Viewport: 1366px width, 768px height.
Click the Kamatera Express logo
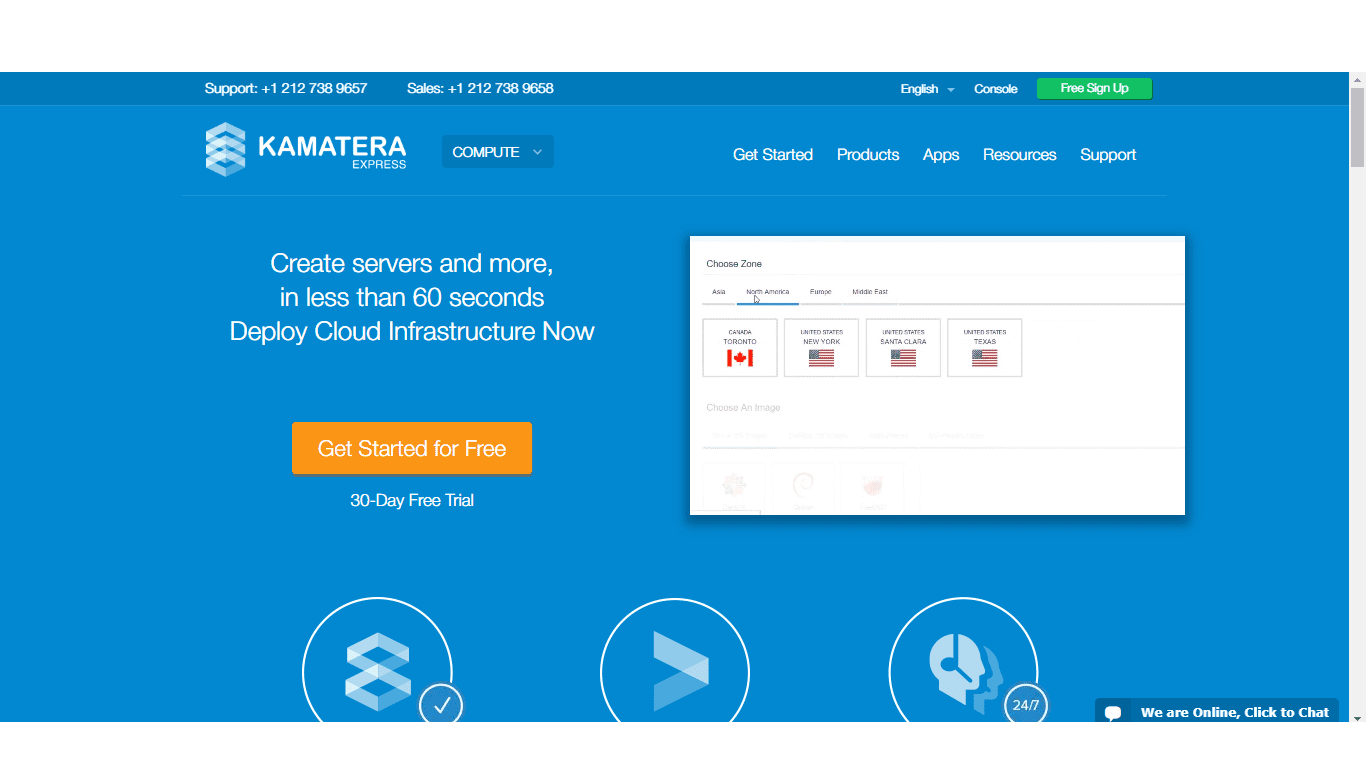point(306,149)
